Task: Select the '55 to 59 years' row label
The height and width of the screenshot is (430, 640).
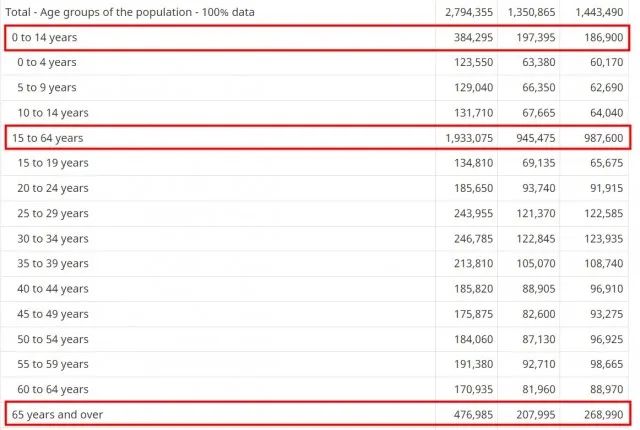Action: pyautogui.click(x=53, y=365)
